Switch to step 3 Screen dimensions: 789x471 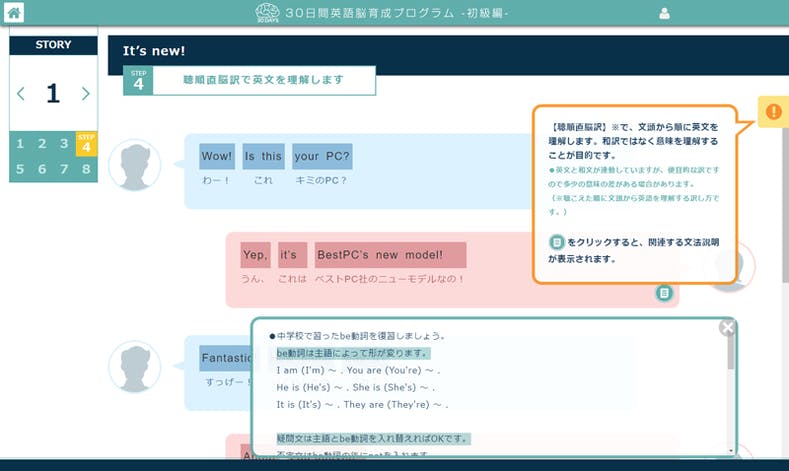(x=64, y=144)
